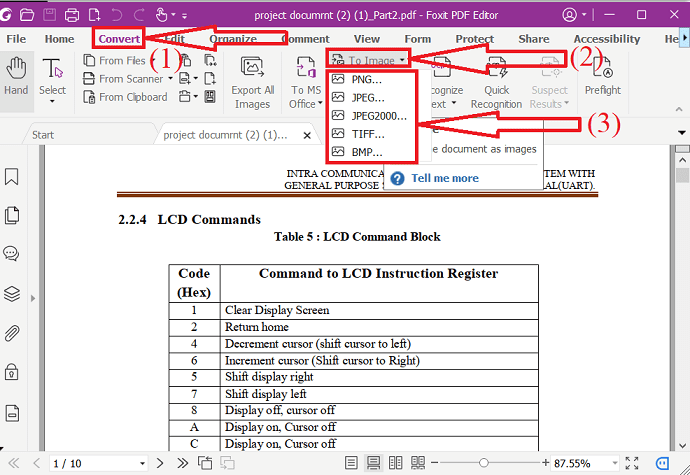
Task: Click the zoom out minus button
Action: click(435, 463)
